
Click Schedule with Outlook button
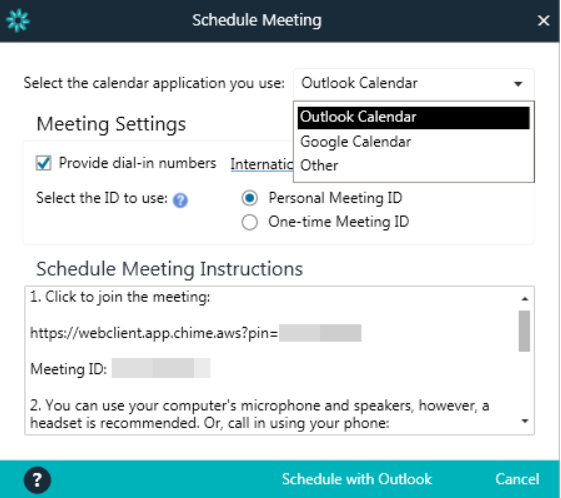pyautogui.click(x=356, y=479)
